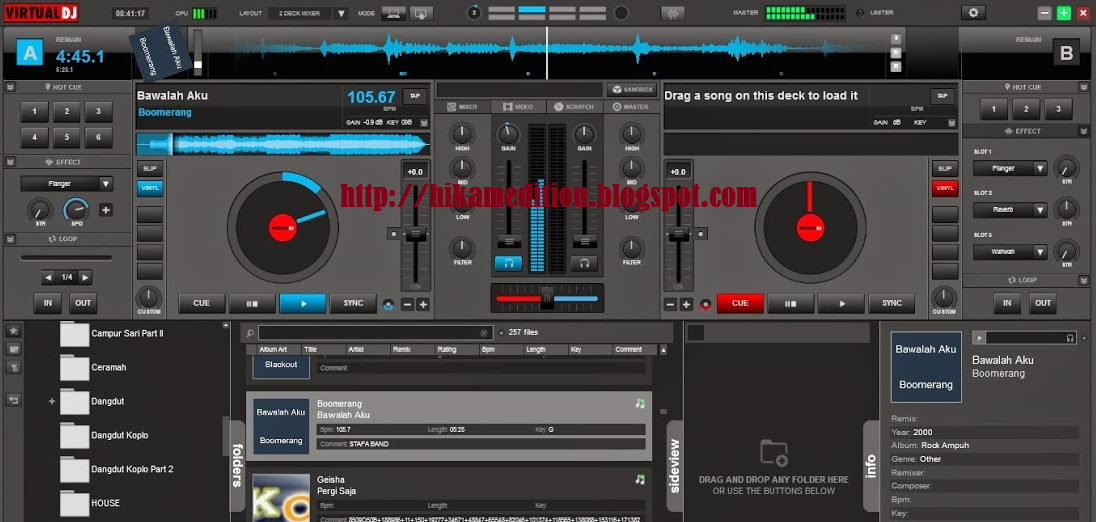The height and width of the screenshot is (522, 1096).
Task: Toggle the broadcast waveform icon in the top bar
Action: click(672, 13)
